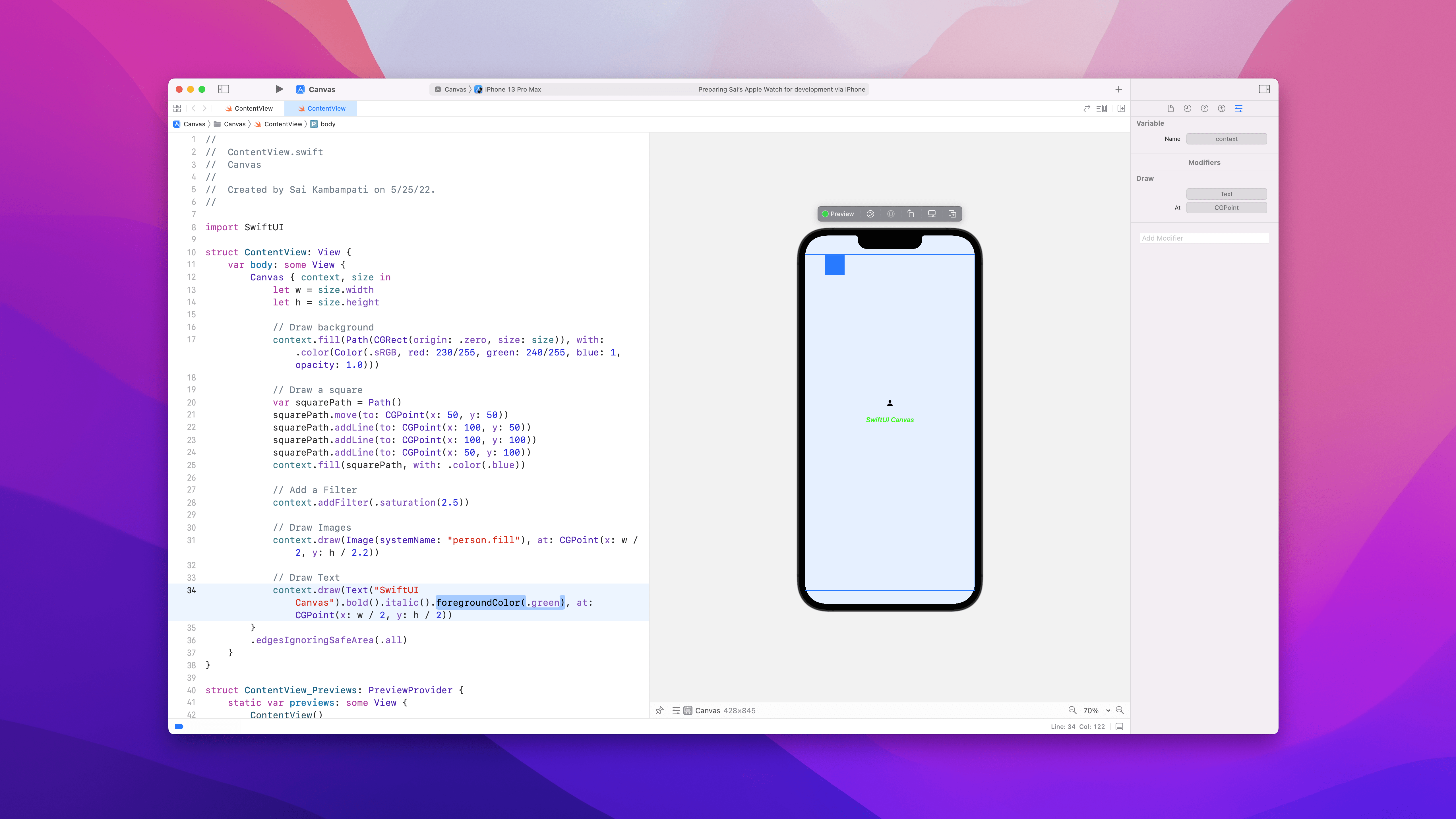Click the Add Modifier field

pyautogui.click(x=1204, y=238)
